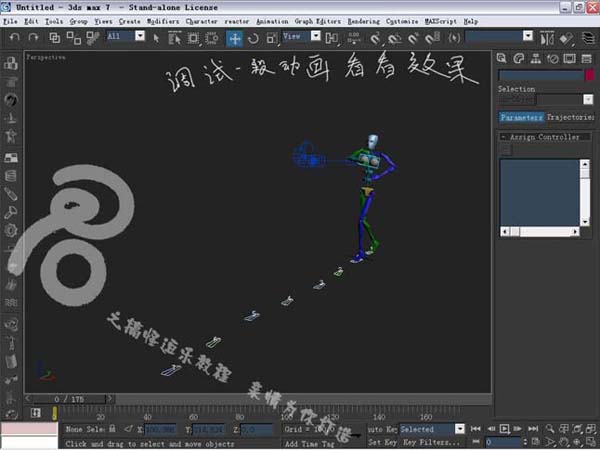This screenshot has height=450, width=600.
Task: Open the Display tab in command panel
Action: click(568, 59)
